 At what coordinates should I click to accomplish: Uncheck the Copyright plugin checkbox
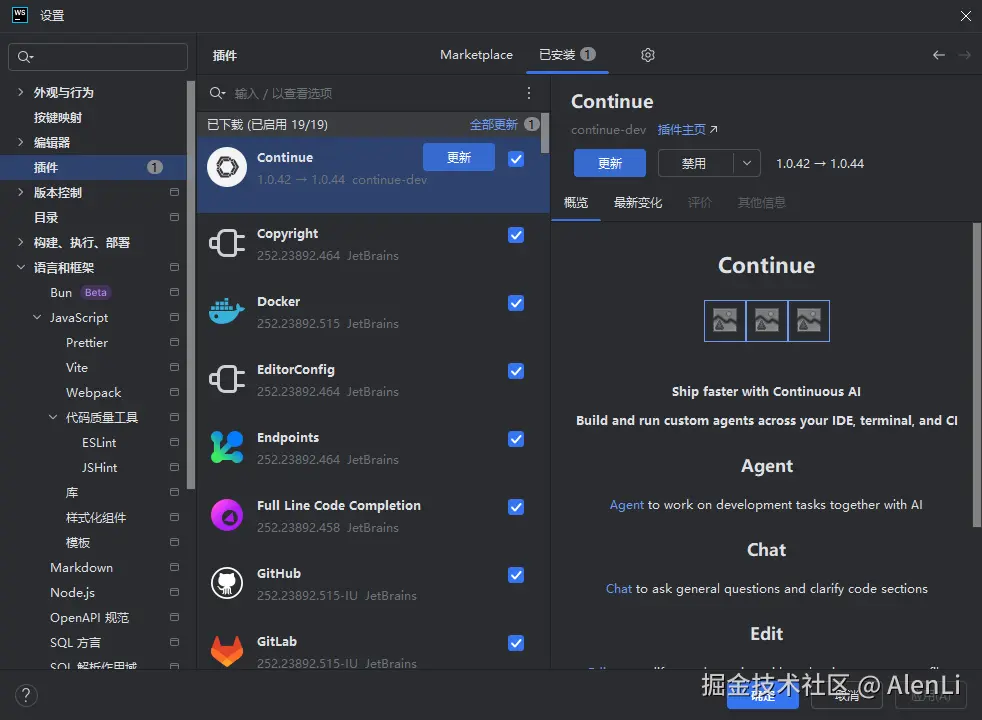(516, 235)
